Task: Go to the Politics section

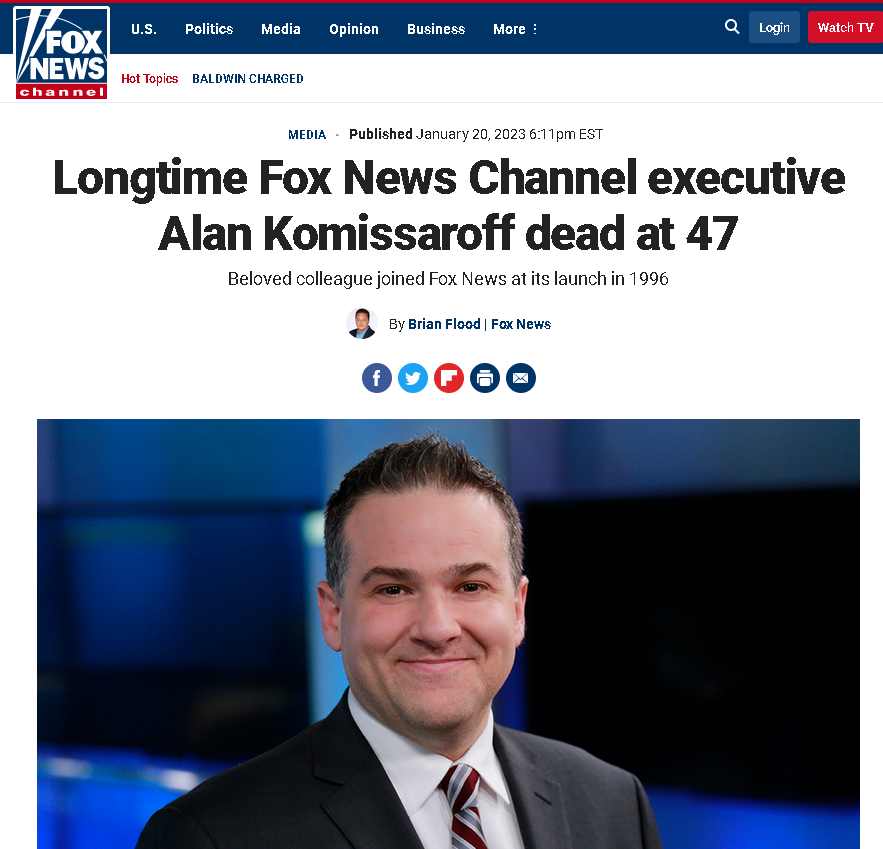Action: pyautogui.click(x=209, y=29)
